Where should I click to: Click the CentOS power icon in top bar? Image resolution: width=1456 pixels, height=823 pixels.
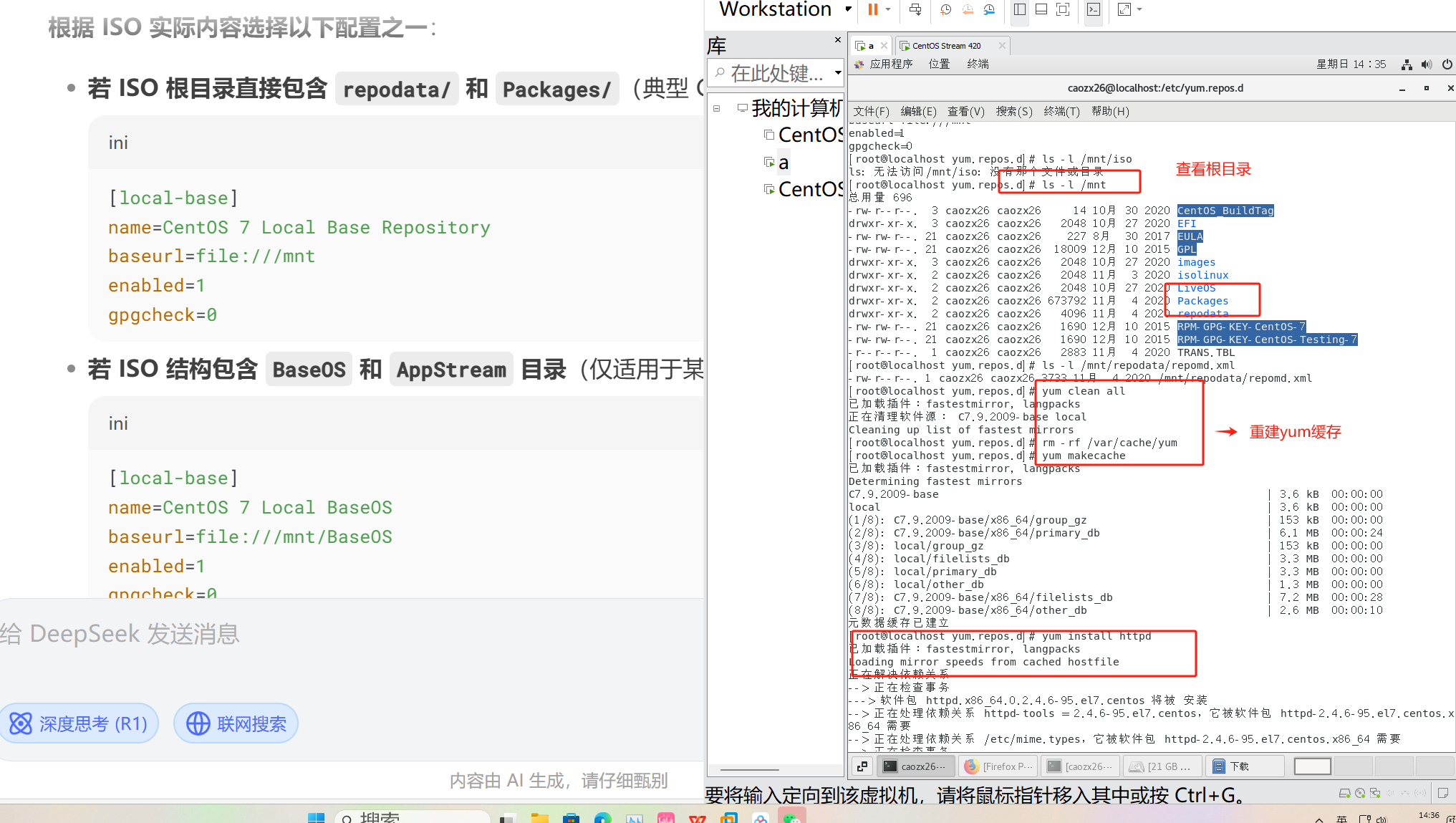[x=1447, y=64]
